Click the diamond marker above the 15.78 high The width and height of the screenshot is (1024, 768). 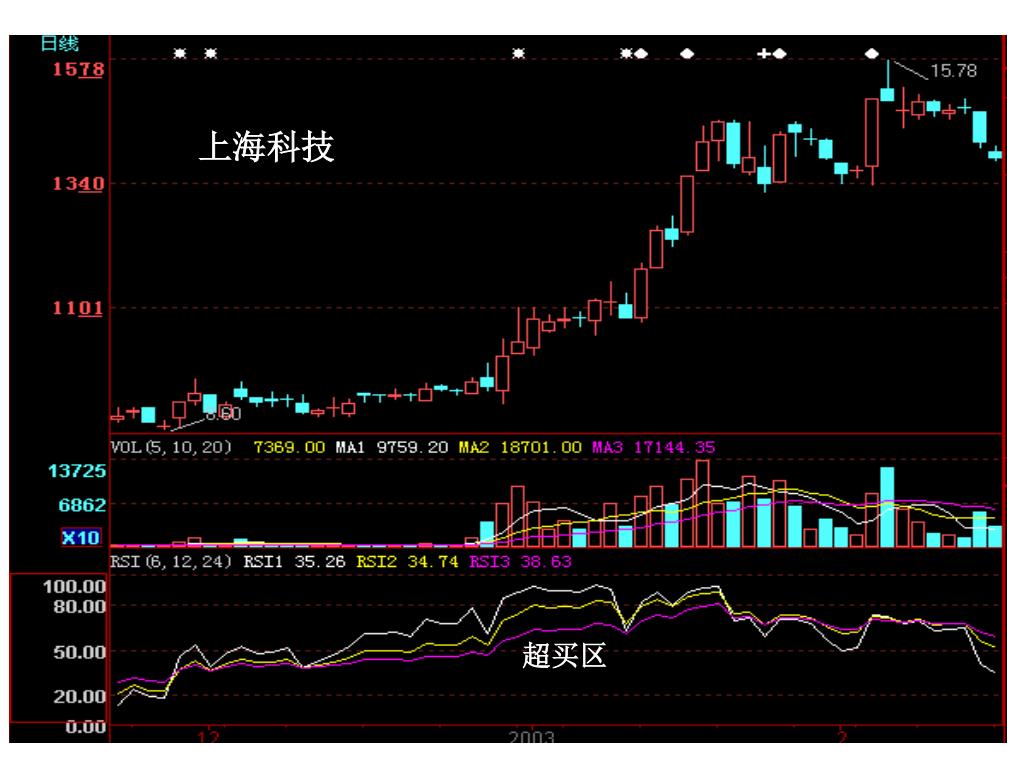tap(872, 54)
